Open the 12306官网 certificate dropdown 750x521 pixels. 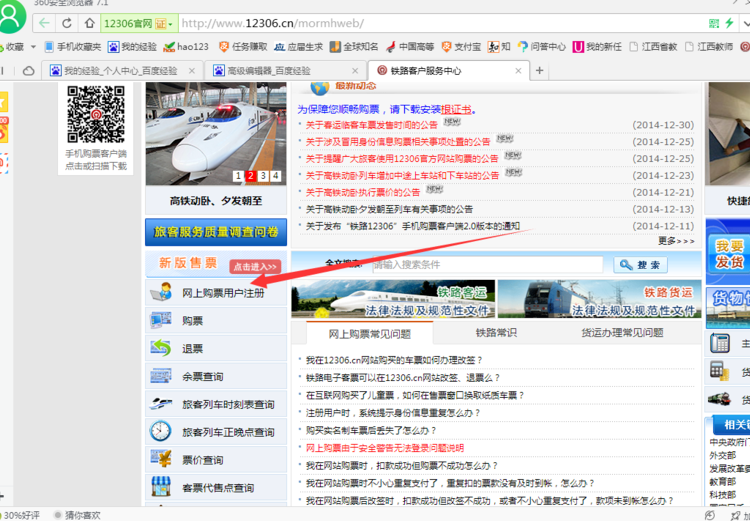[139, 23]
